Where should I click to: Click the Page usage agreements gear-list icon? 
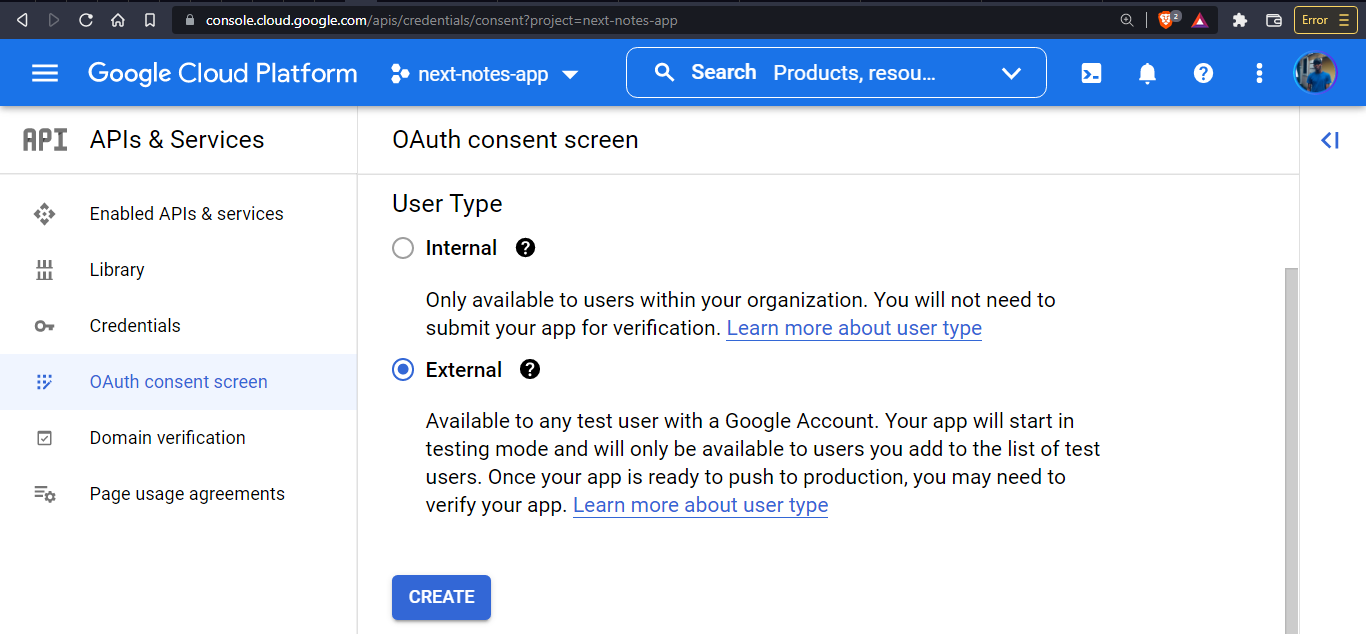pyautogui.click(x=44, y=494)
